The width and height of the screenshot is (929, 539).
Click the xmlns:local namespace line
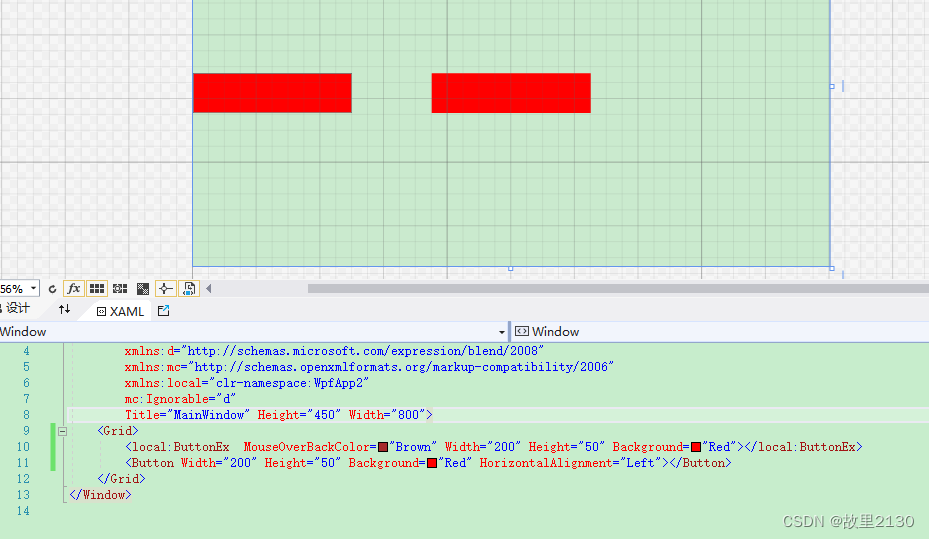pos(246,383)
